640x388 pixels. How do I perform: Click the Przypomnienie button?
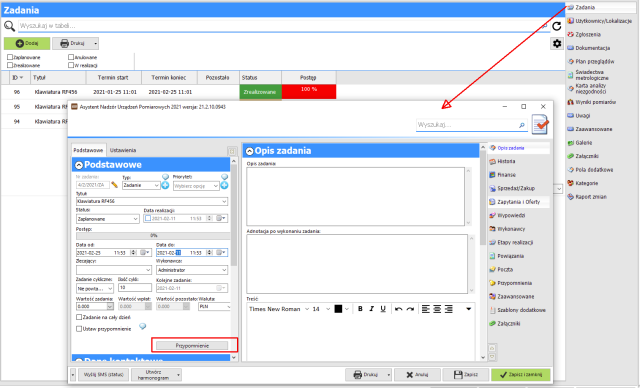(192, 346)
